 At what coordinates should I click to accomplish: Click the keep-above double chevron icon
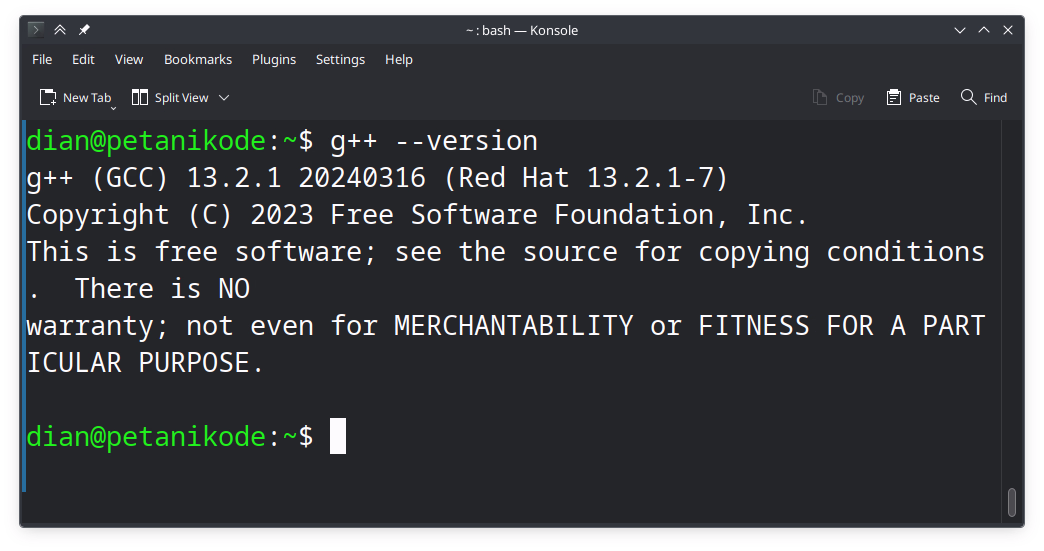(60, 30)
